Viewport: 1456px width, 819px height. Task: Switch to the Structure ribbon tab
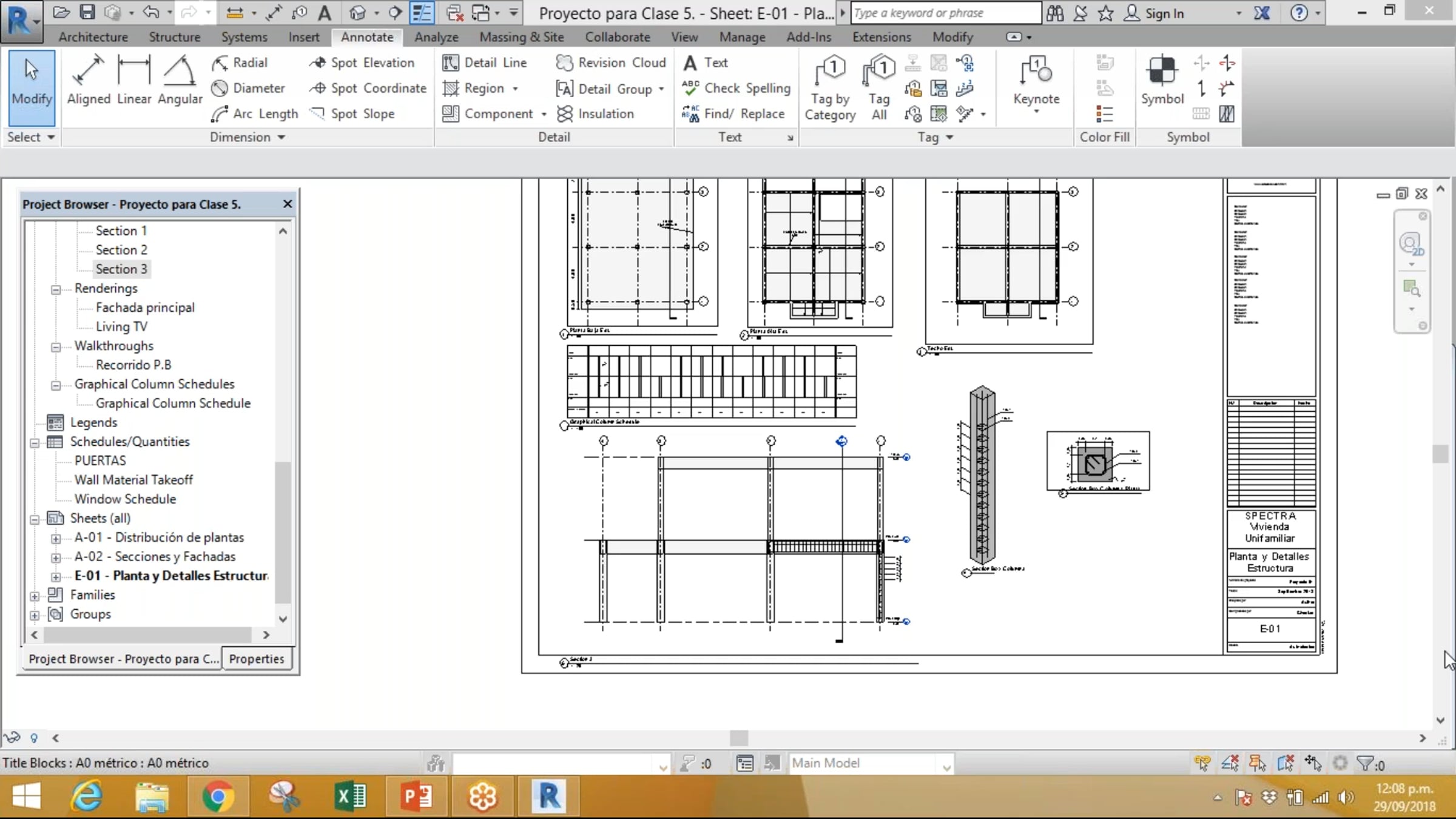tap(174, 37)
